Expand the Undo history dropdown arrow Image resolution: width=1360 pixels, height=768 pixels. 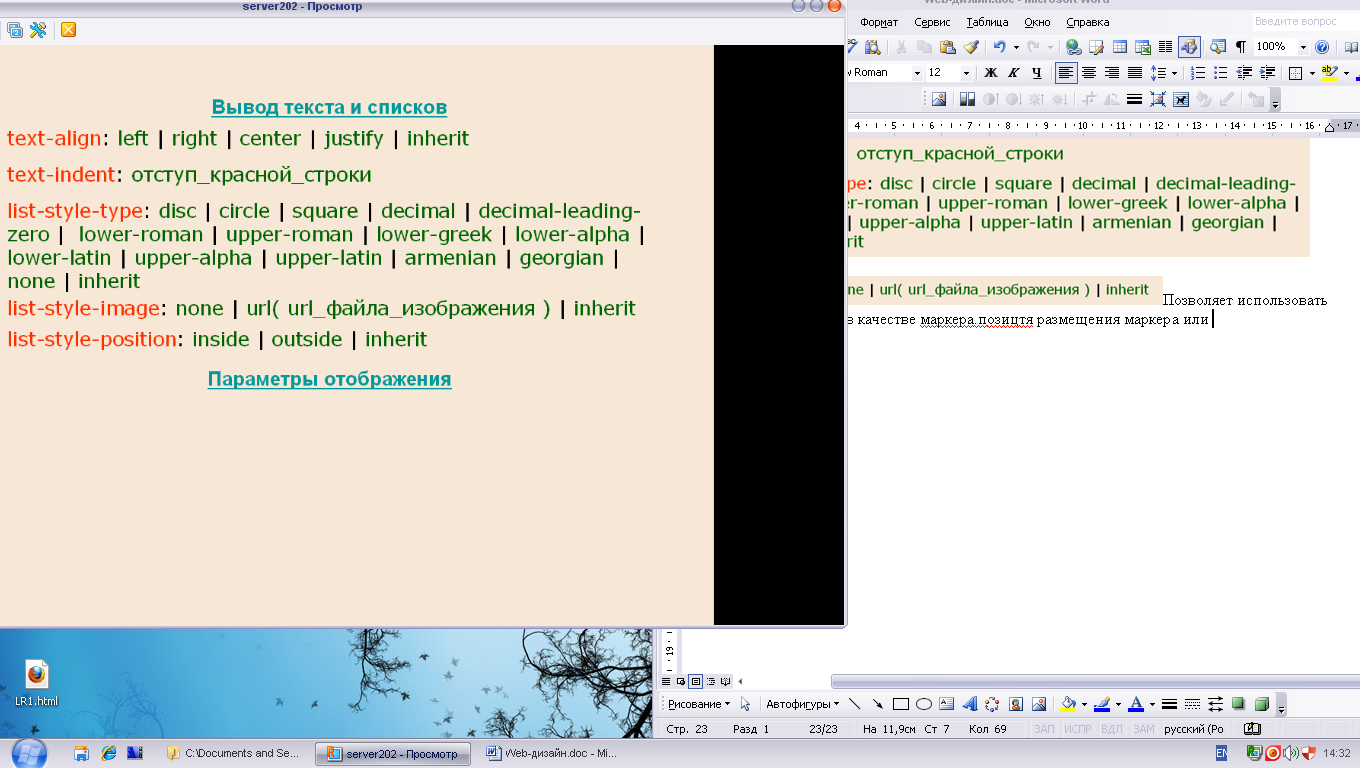pyautogui.click(x=1016, y=47)
